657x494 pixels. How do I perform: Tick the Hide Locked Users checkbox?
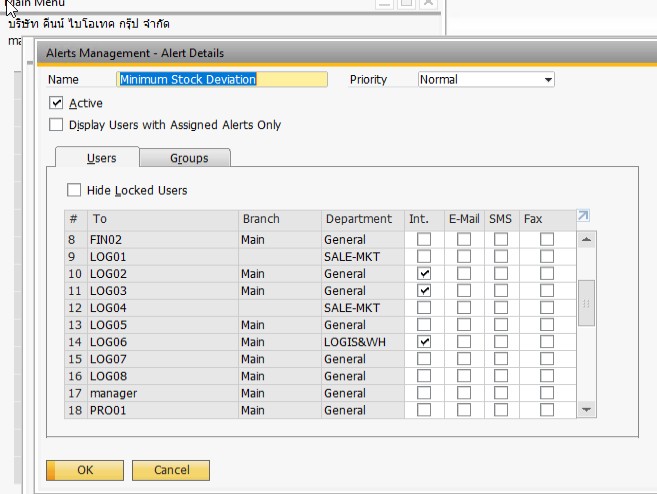[x=74, y=190]
